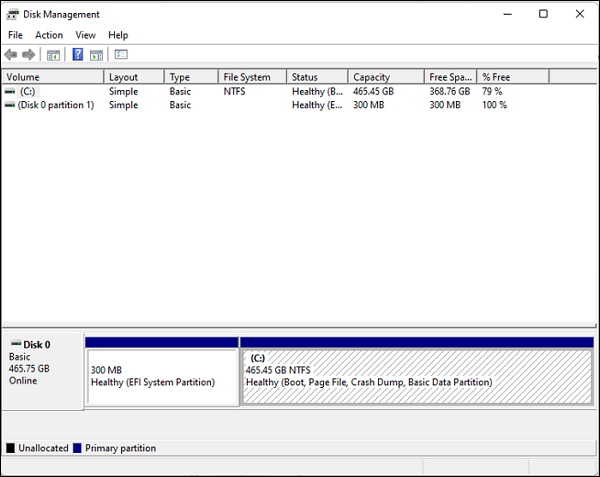The image size is (600, 477).
Task: Click the blue Help question mark icon
Action: click(x=78, y=54)
